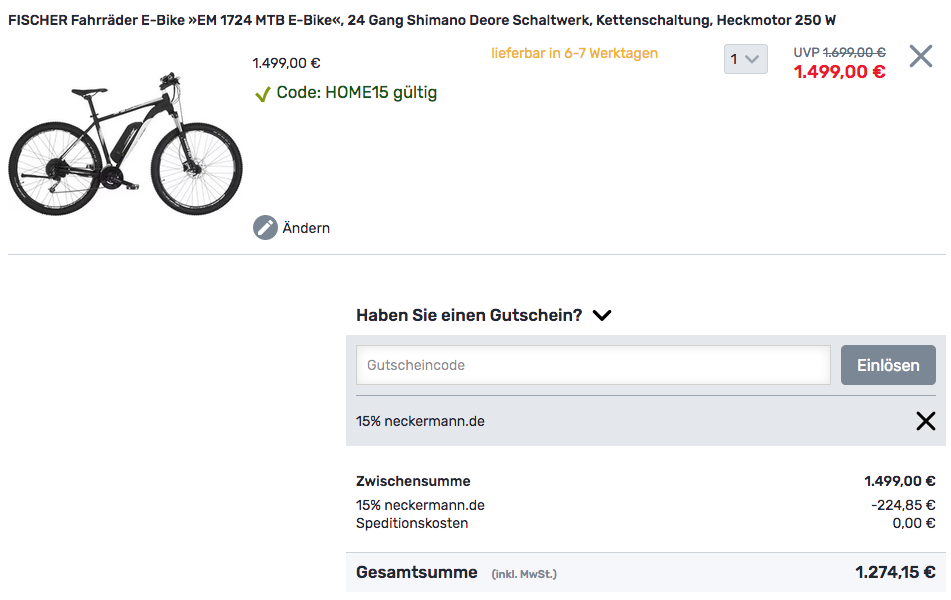
Task: Open the quantity dropdown showing 1
Action: tap(745, 59)
